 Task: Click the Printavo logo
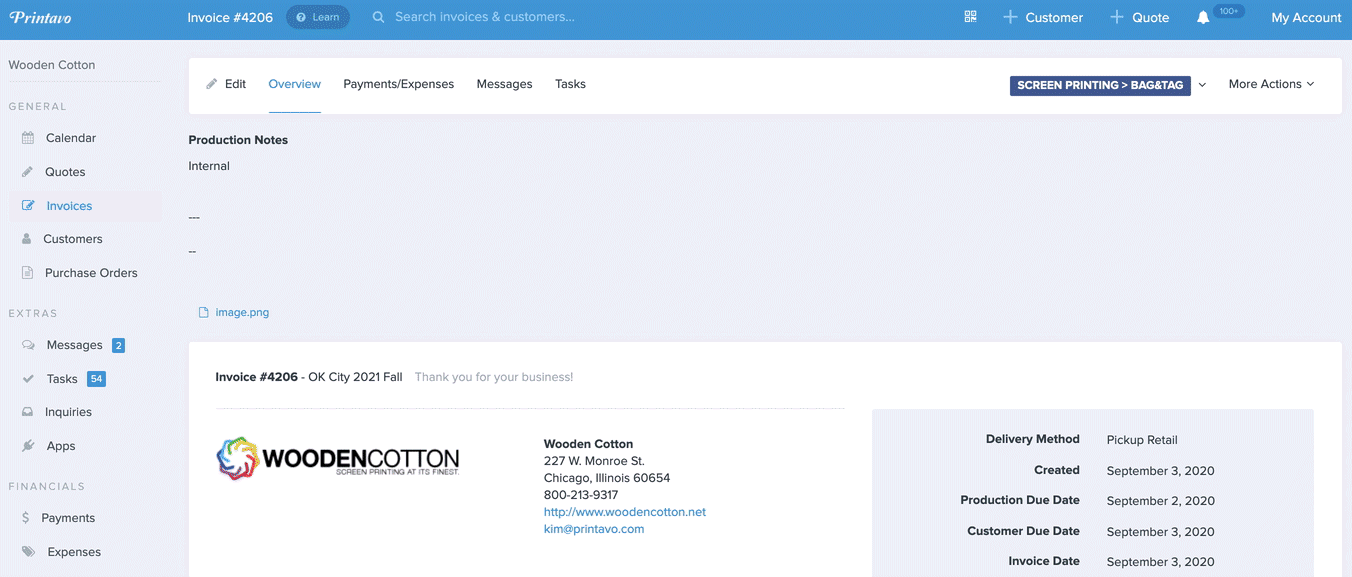[x=40, y=17]
